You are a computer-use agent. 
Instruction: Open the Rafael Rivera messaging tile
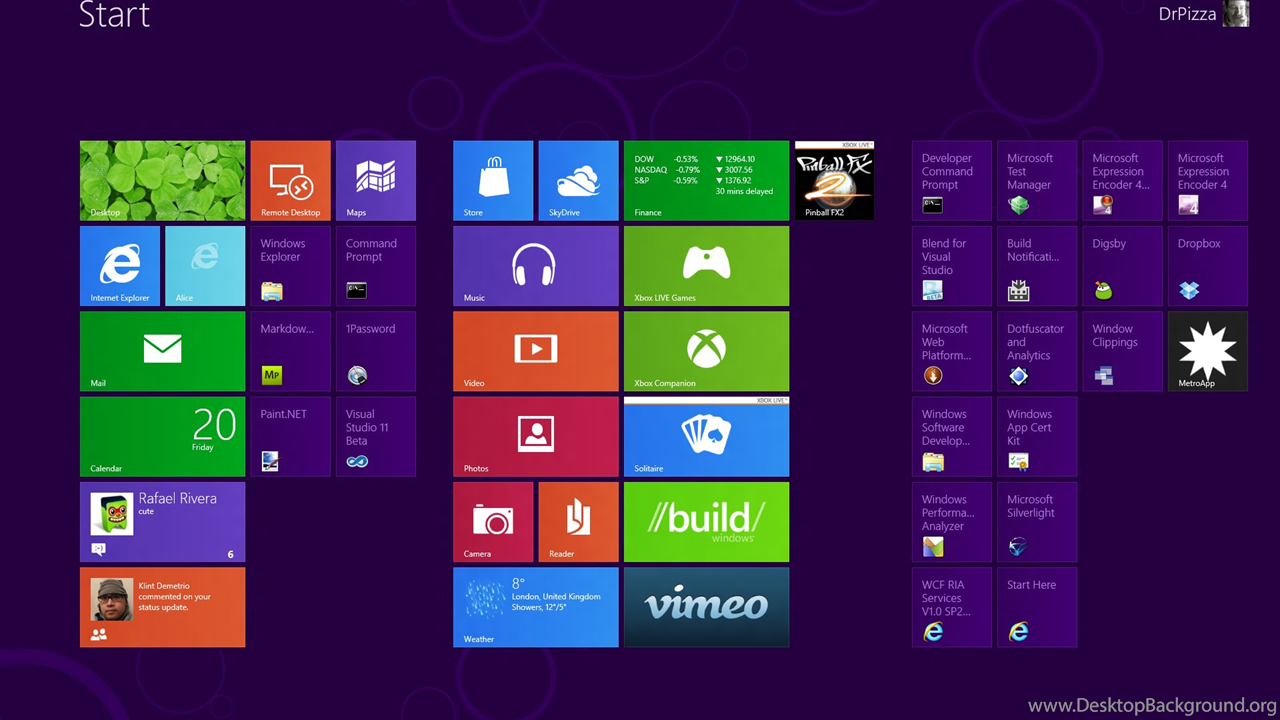162,522
